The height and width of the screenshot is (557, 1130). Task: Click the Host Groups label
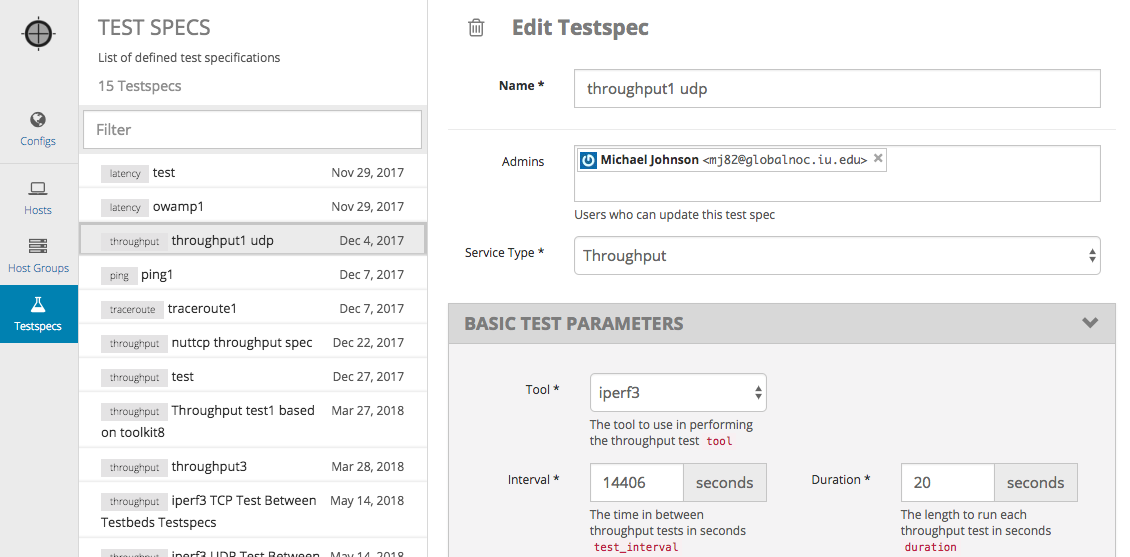[x=38, y=268]
